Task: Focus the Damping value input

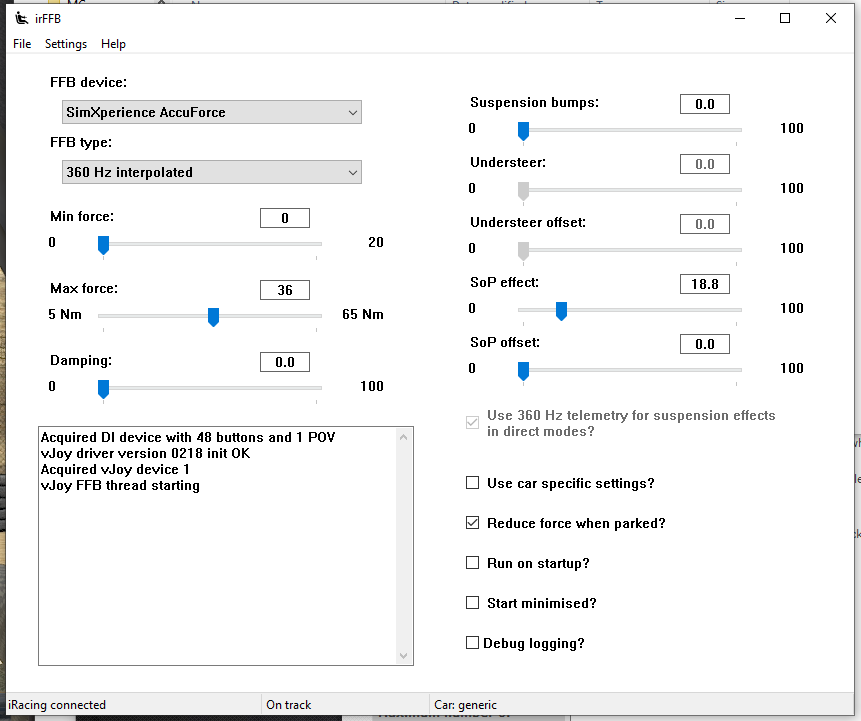Action: point(285,362)
